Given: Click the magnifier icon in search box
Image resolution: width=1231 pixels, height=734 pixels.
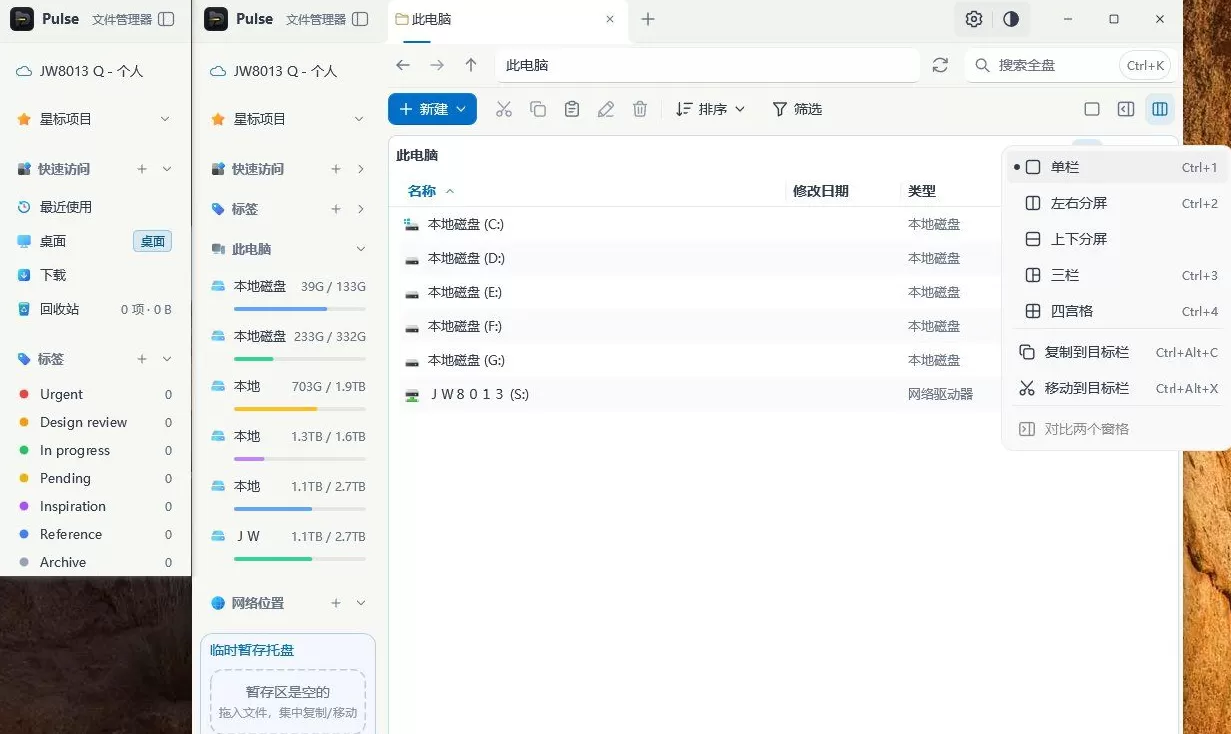Looking at the screenshot, I should [x=982, y=65].
